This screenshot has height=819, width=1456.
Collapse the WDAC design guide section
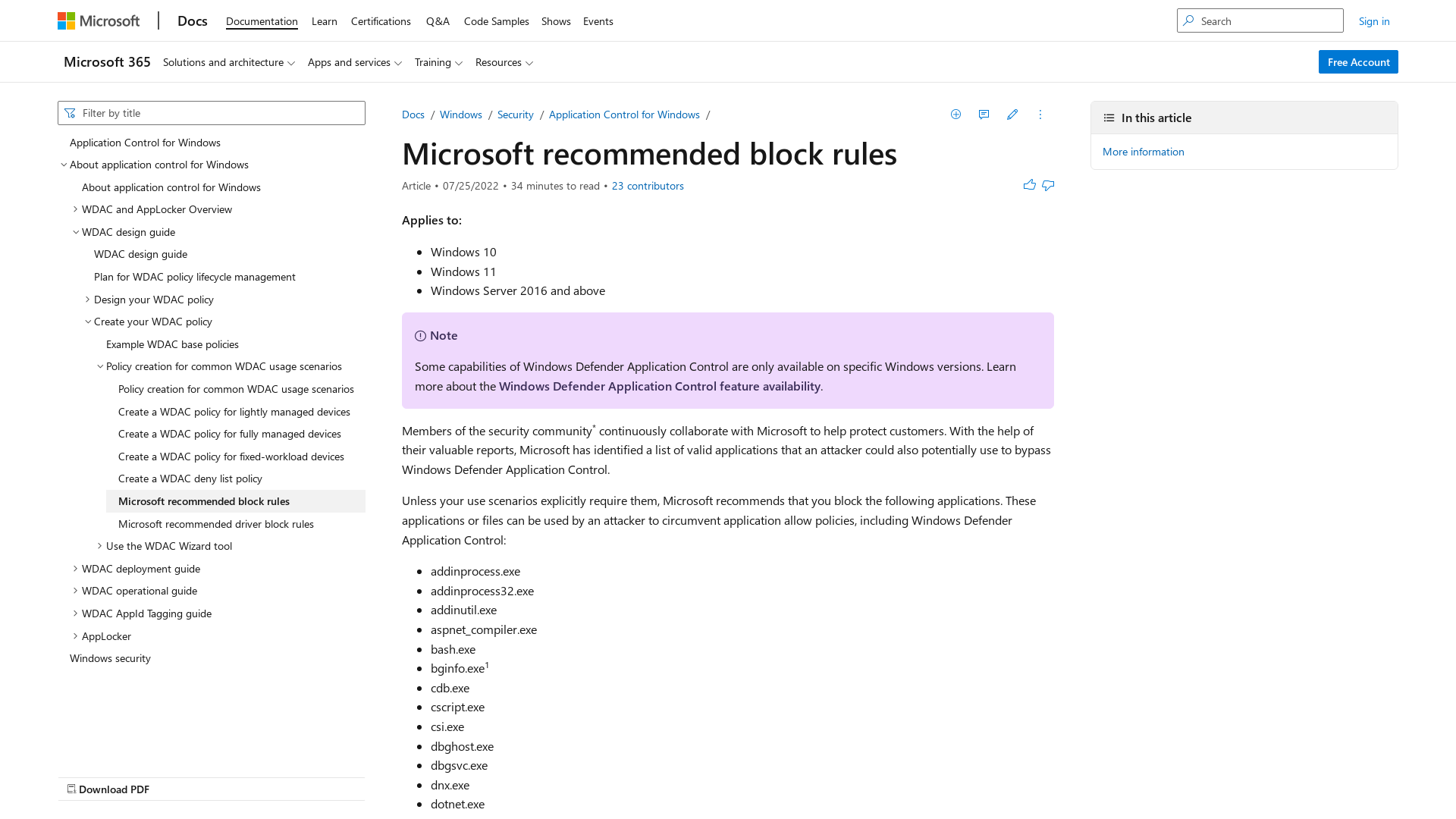[76, 232]
